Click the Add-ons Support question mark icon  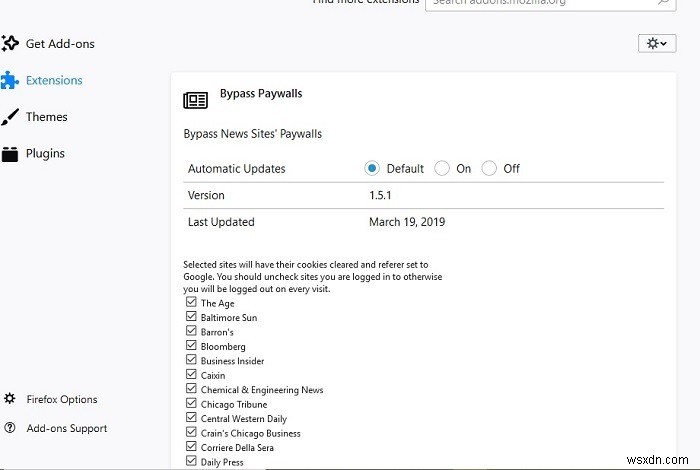pyautogui.click(x=10, y=428)
